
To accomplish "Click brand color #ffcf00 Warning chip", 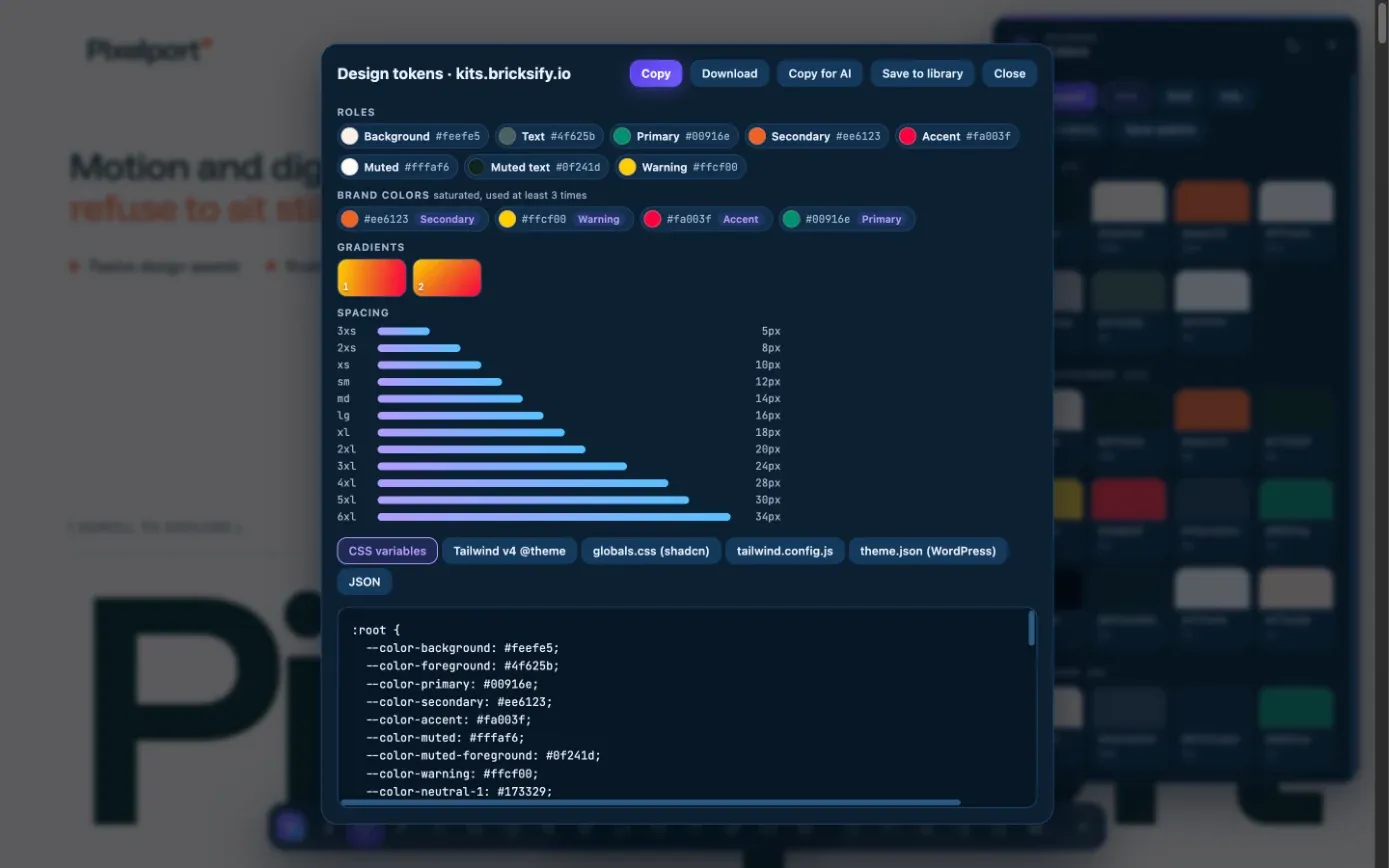I will 564,219.
